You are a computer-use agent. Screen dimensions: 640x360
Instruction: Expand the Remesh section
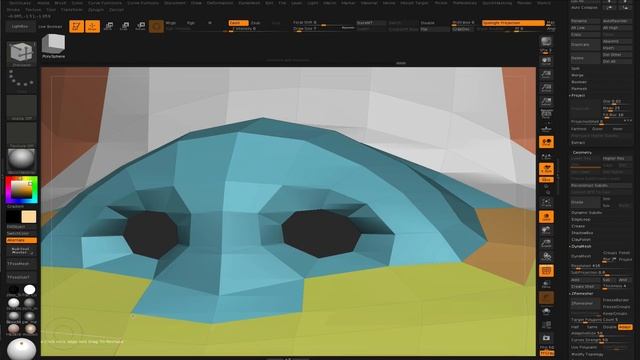coord(579,88)
